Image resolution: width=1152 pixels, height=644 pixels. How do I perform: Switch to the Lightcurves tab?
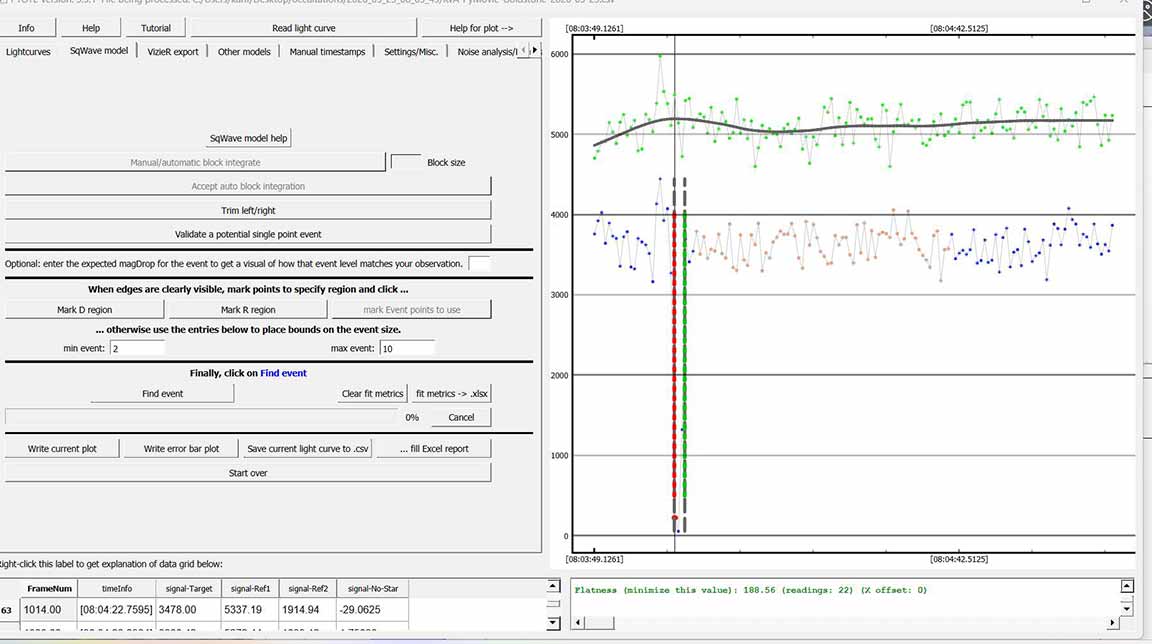tap(29, 51)
